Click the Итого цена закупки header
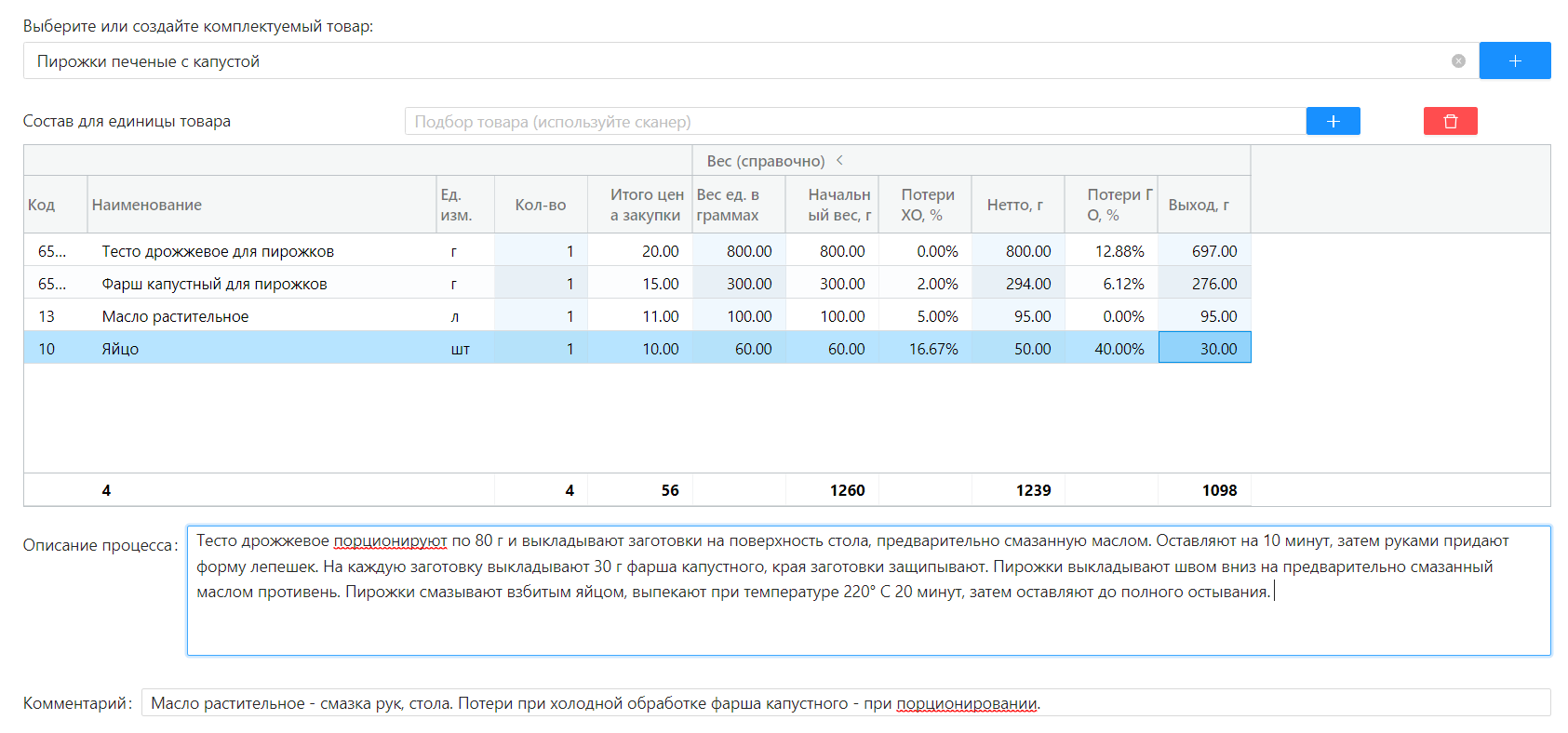Viewport: 1568px width, 733px height. [x=640, y=205]
